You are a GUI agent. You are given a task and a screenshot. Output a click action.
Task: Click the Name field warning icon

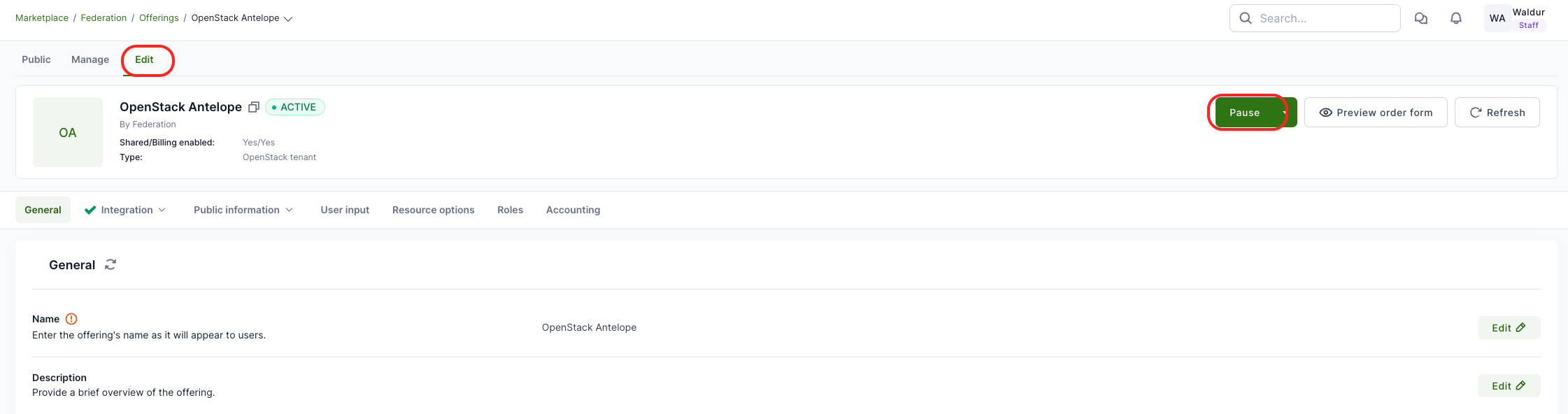click(x=71, y=319)
